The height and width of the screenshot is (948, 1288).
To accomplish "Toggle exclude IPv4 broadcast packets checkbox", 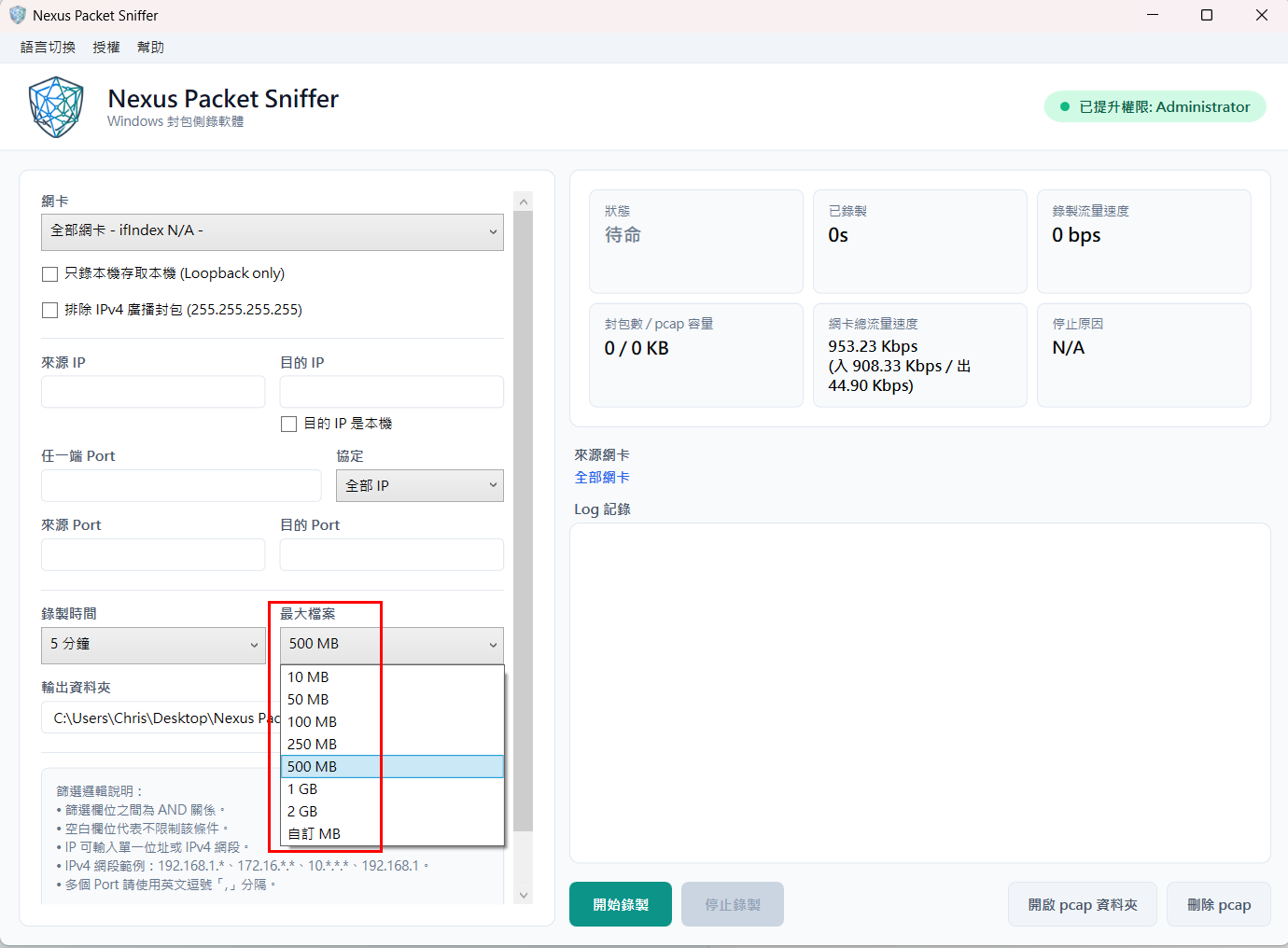I will [x=50, y=310].
